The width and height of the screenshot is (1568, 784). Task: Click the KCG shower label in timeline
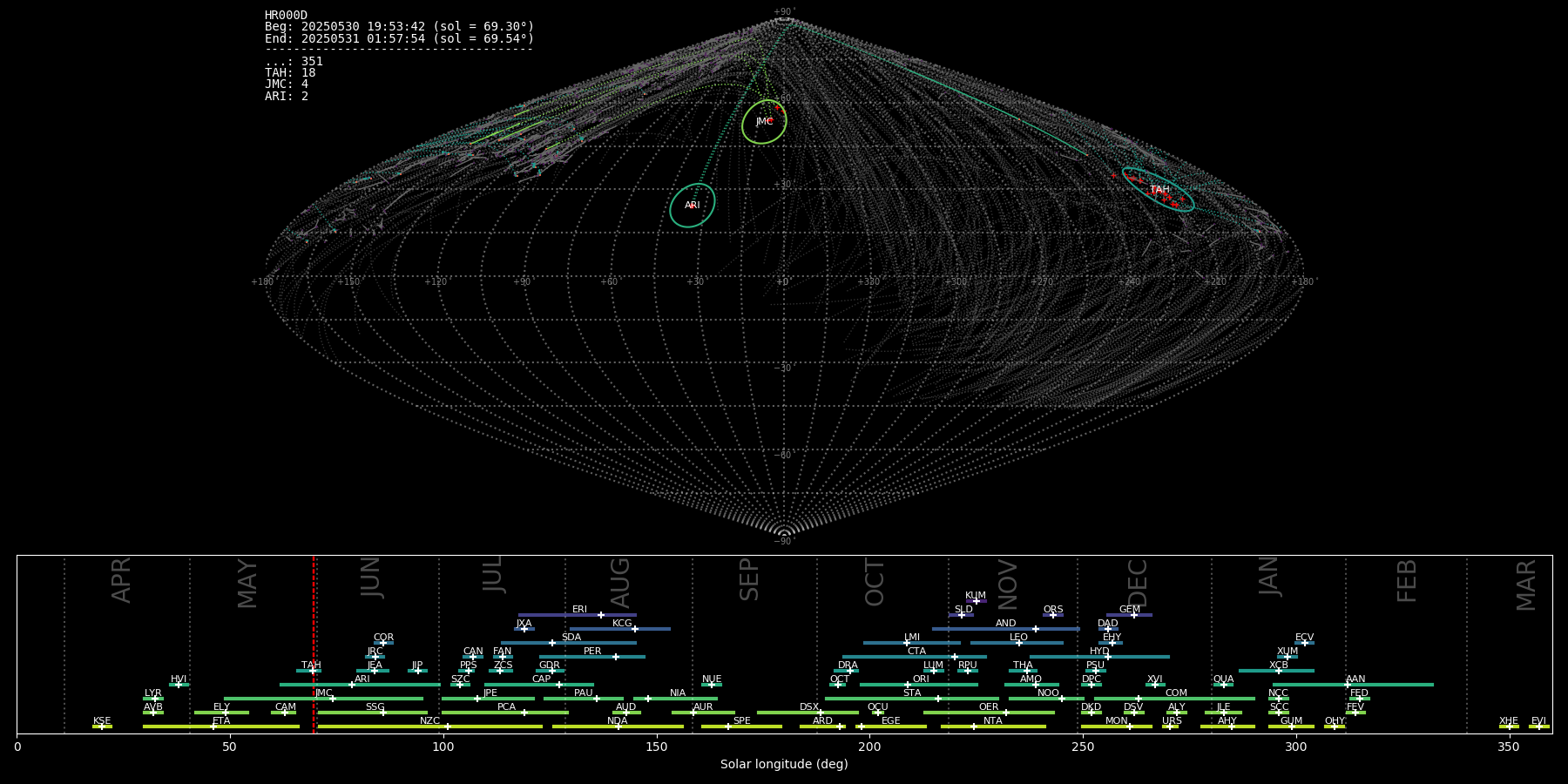[x=622, y=624]
